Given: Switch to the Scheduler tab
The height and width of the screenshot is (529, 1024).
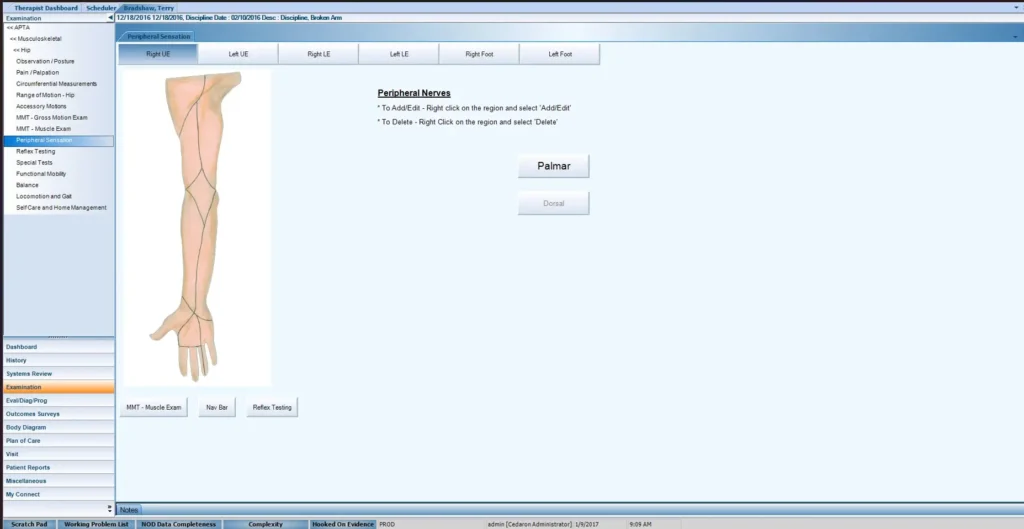Looking at the screenshot, I should [101, 8].
